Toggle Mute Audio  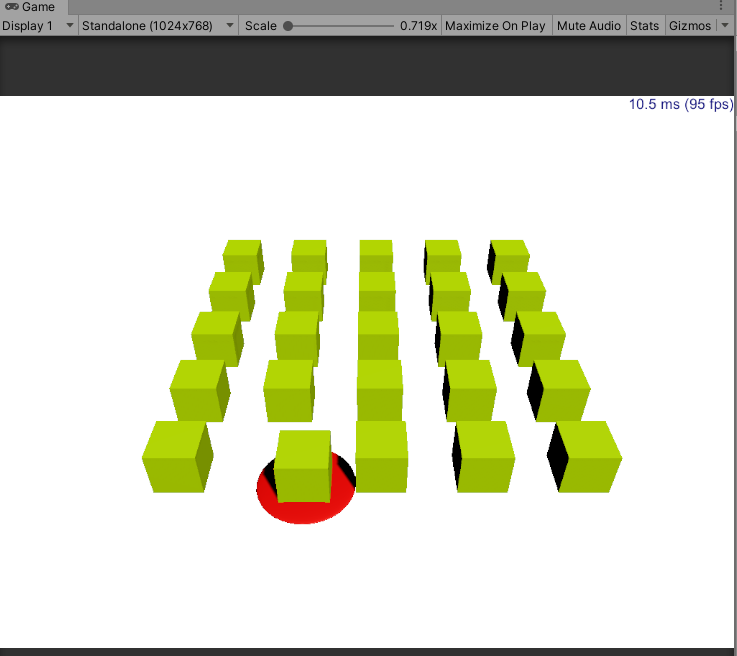pyautogui.click(x=588, y=26)
